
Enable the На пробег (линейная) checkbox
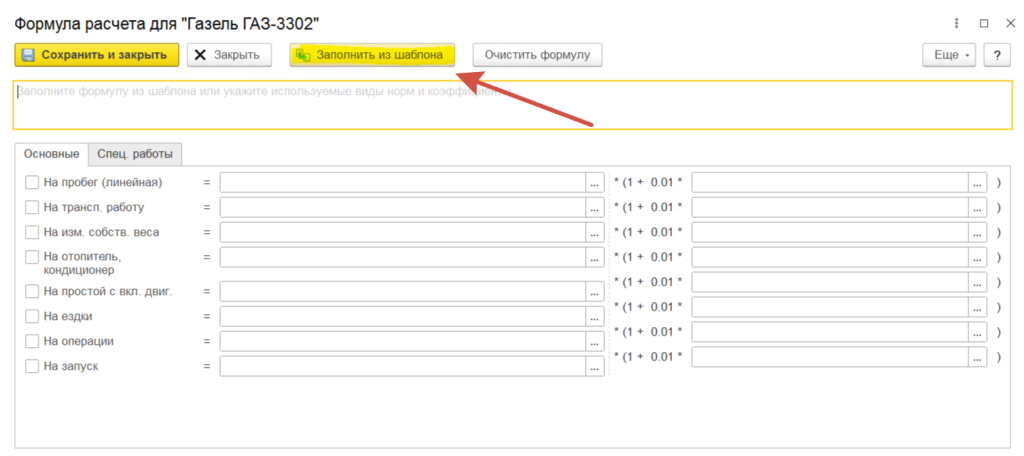tap(32, 182)
